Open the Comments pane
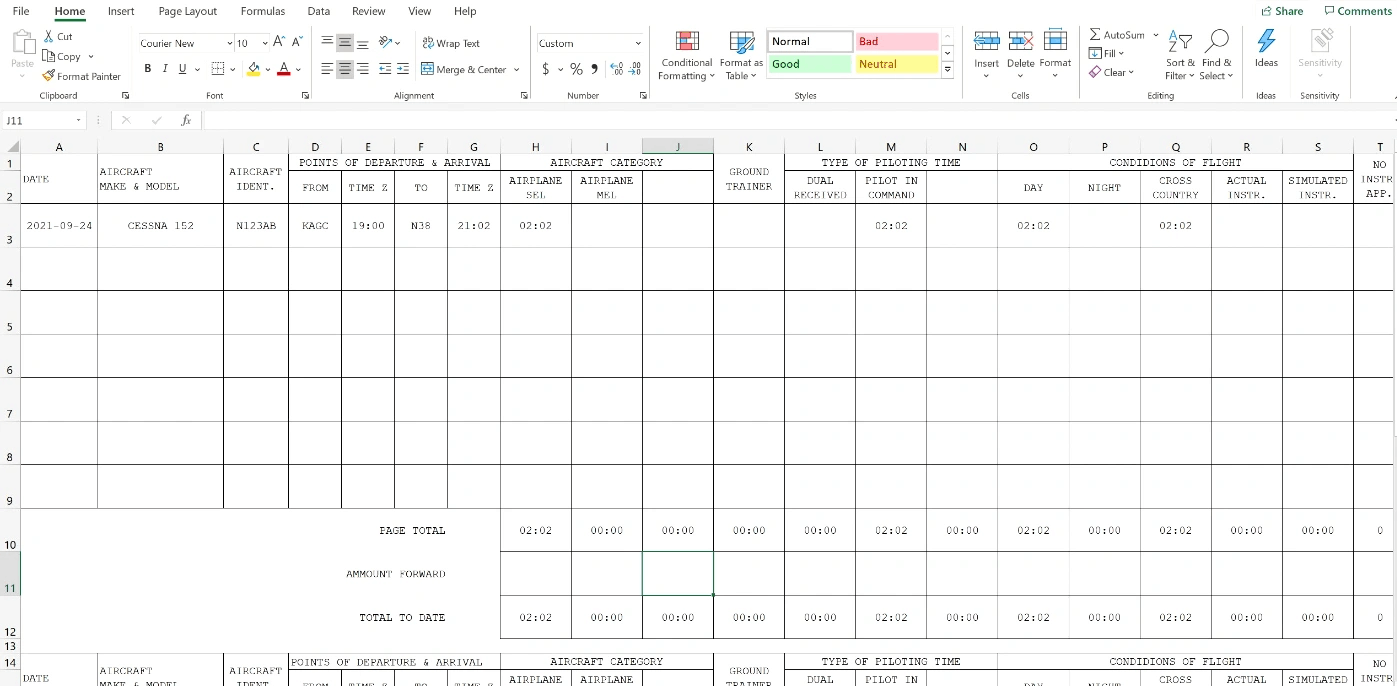This screenshot has width=1397, height=686. (x=1357, y=11)
